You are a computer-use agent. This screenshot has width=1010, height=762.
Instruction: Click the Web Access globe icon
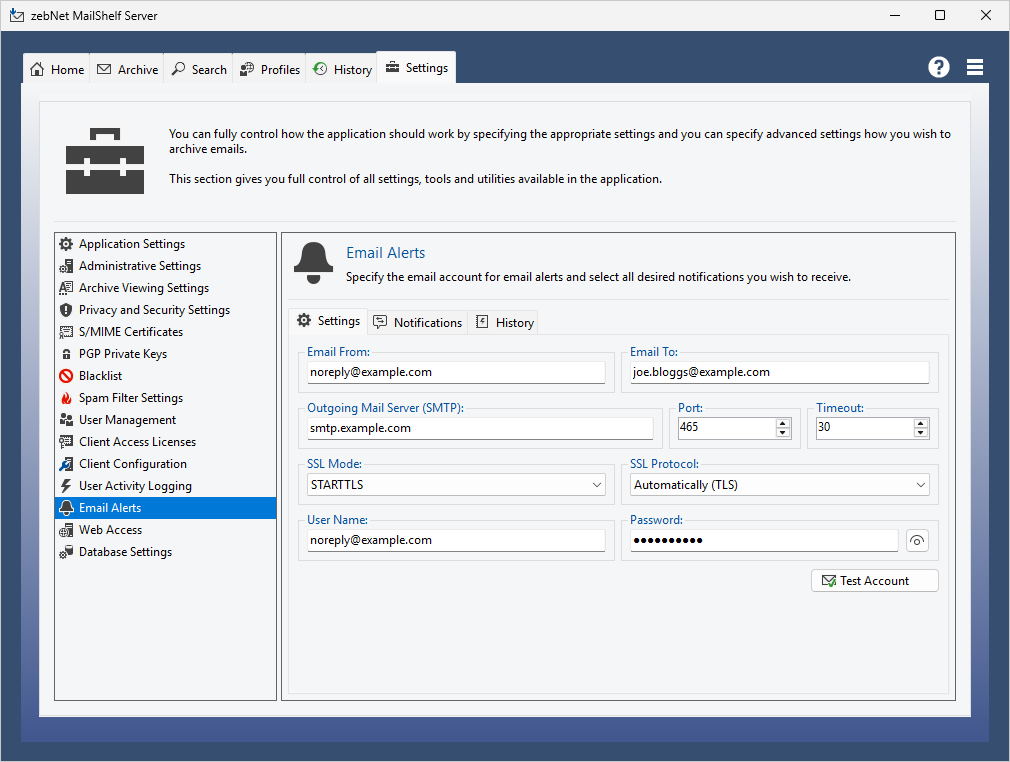point(66,530)
